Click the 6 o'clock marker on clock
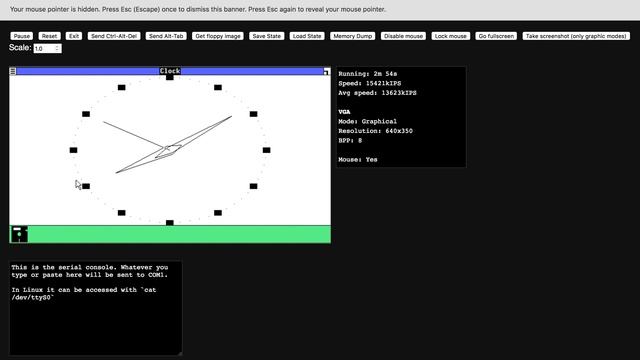 (x=170, y=223)
